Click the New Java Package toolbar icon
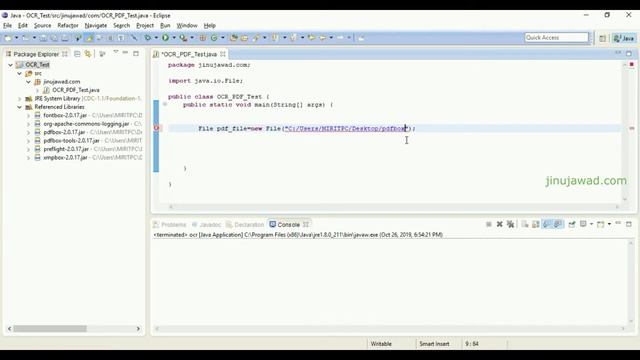Viewport: 640px width, 360px height. tap(203, 38)
